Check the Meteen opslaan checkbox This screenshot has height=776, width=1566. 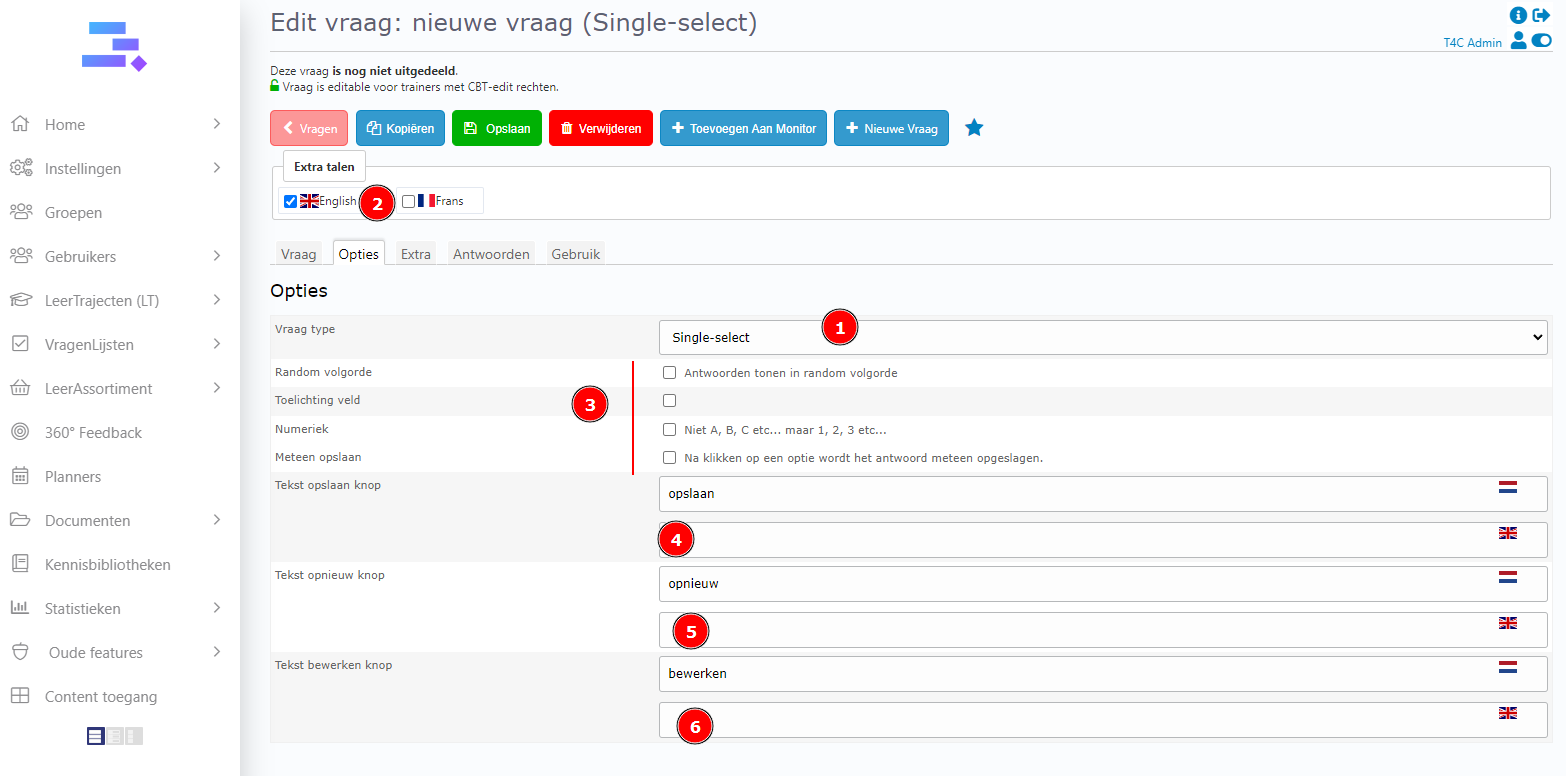[670, 458]
